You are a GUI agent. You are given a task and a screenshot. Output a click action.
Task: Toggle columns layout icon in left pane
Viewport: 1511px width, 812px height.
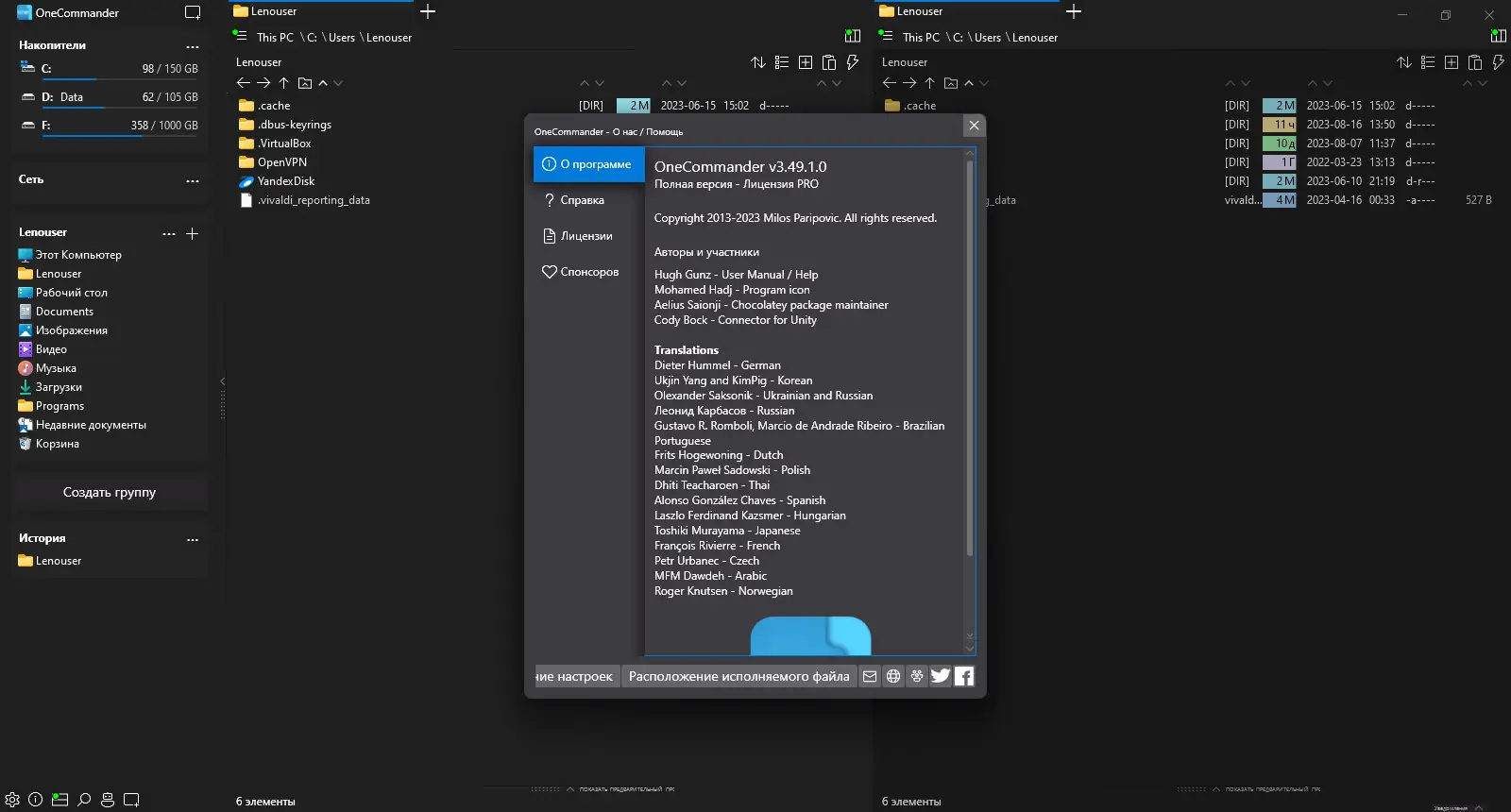click(x=853, y=36)
